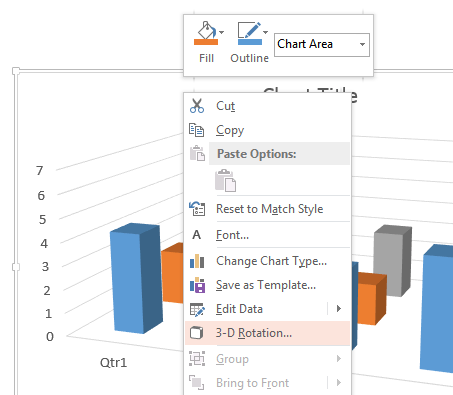Click the orange fill color bar

[x=206, y=42]
